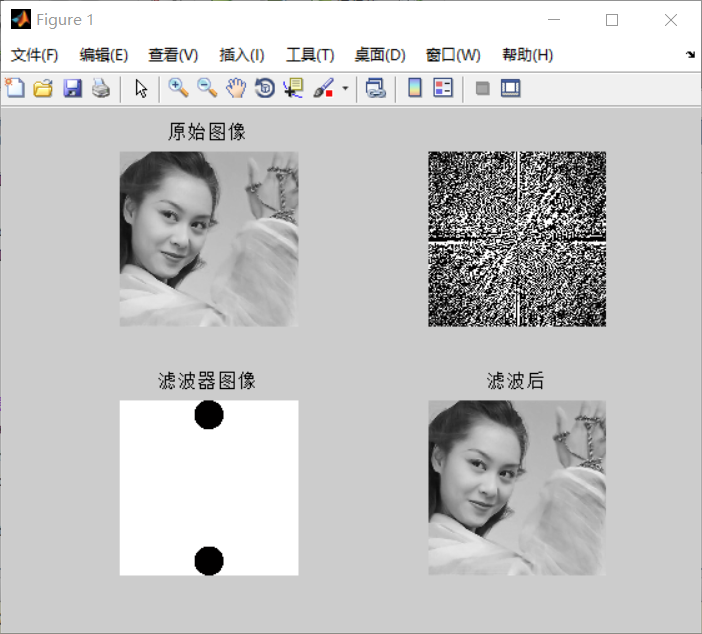Close the Figure 1 window
Screen dimensions: 702x634
[671, 20]
